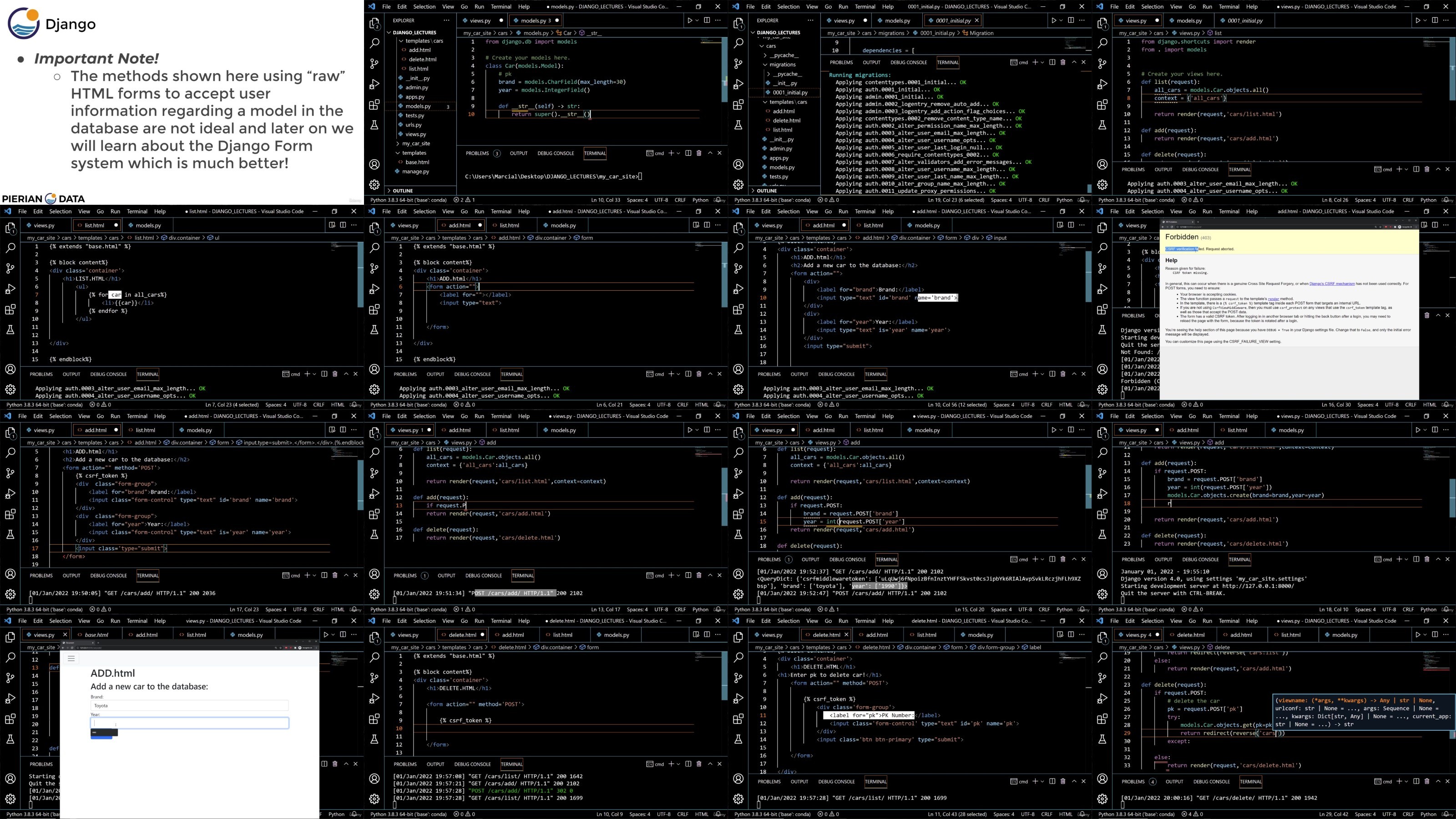
Task: Click Kill Terminal trash icon in models.py titled window
Action: tap(698, 153)
